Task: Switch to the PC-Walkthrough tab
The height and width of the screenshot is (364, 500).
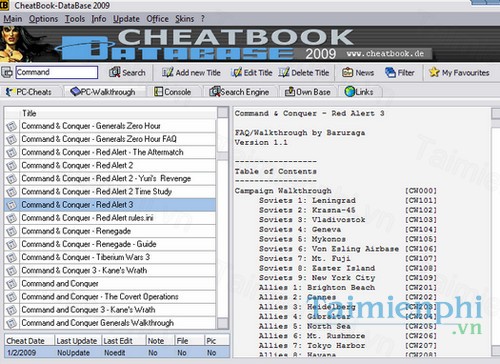Action: 104,92
